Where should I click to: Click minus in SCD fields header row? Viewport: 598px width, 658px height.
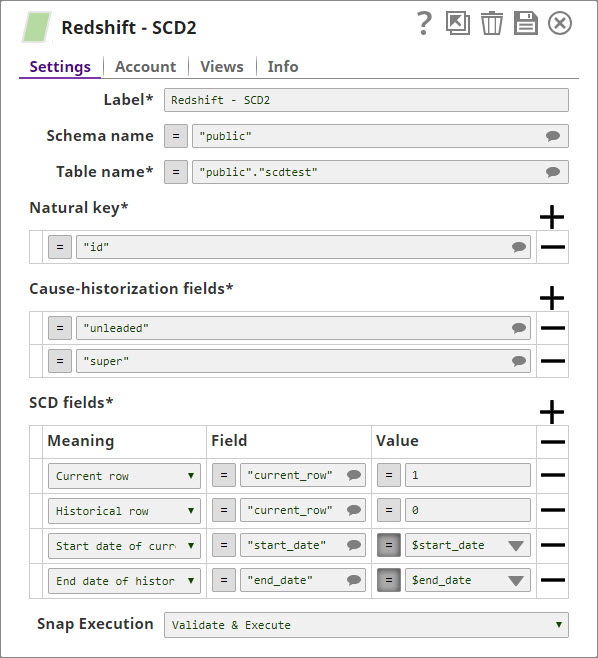pyautogui.click(x=553, y=441)
